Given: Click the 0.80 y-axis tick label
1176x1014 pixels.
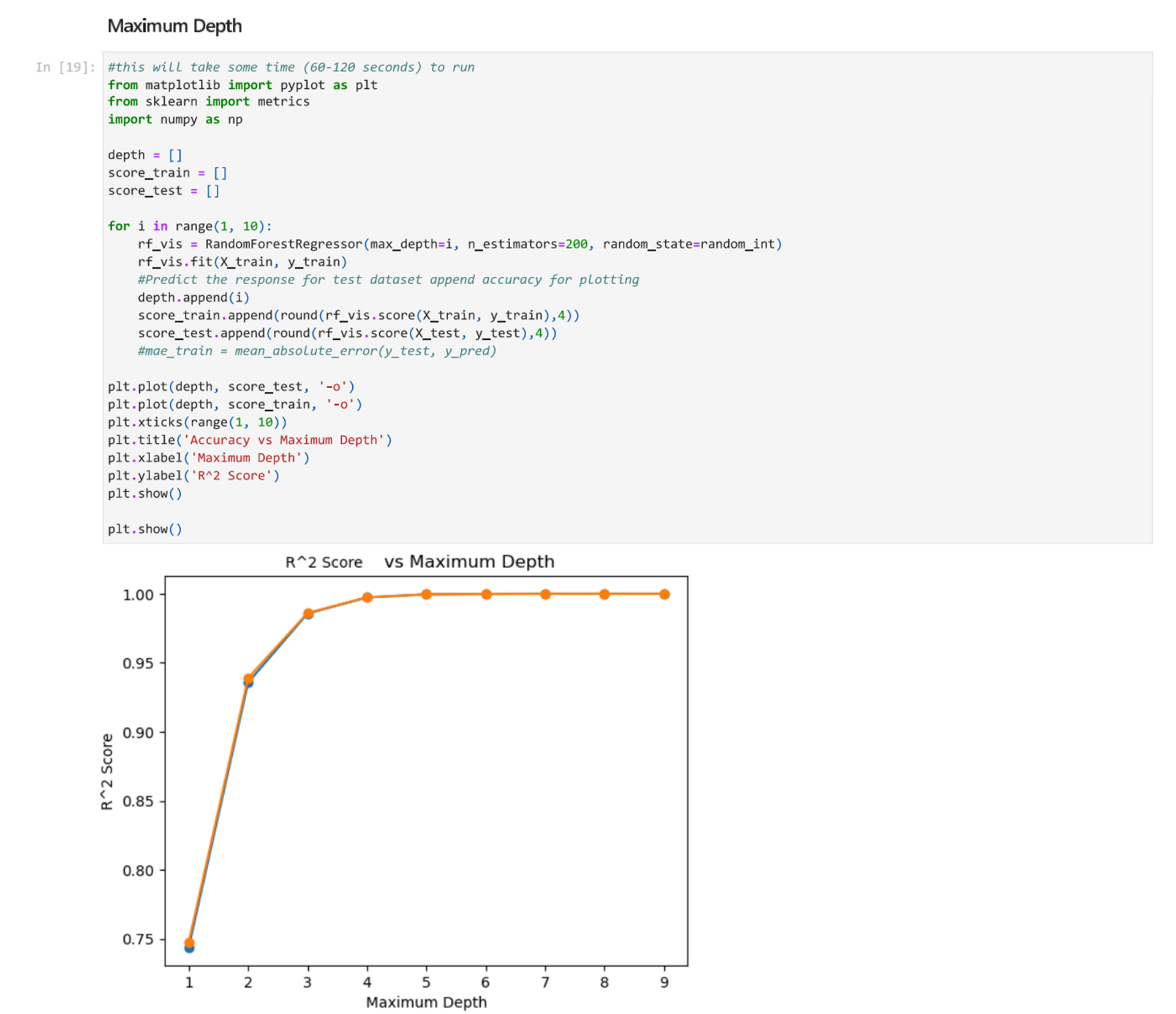Looking at the screenshot, I should 138,870.
